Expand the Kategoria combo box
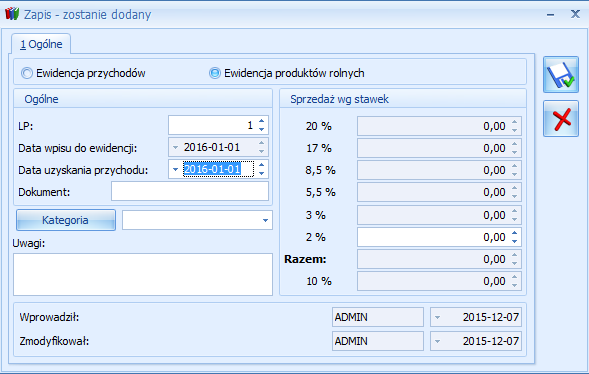 (265, 220)
